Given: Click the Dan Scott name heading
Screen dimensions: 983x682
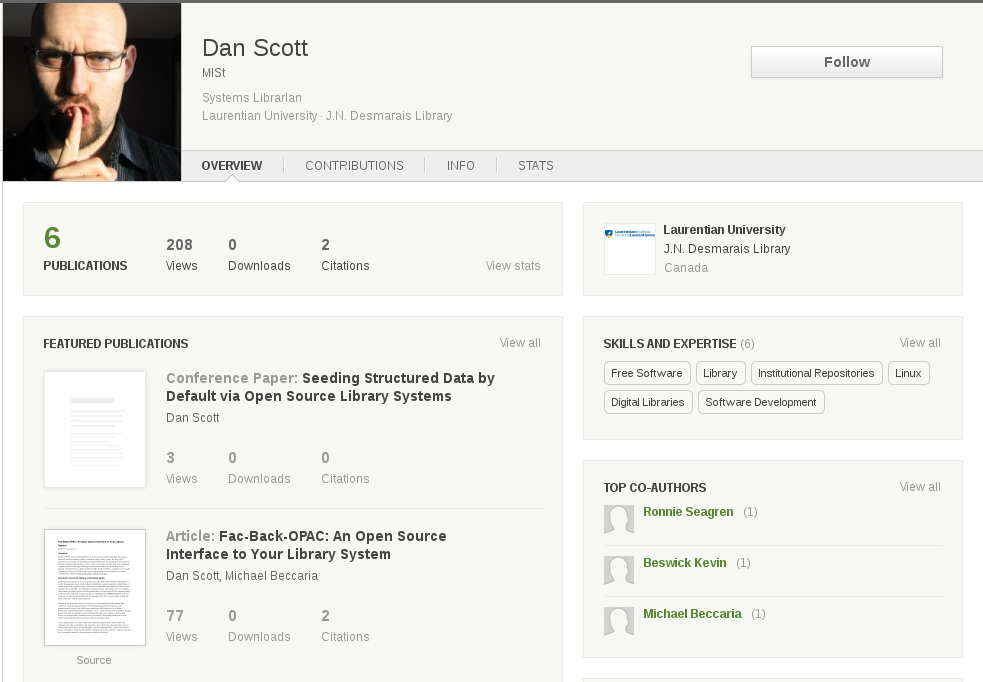Looking at the screenshot, I should tap(255, 48).
